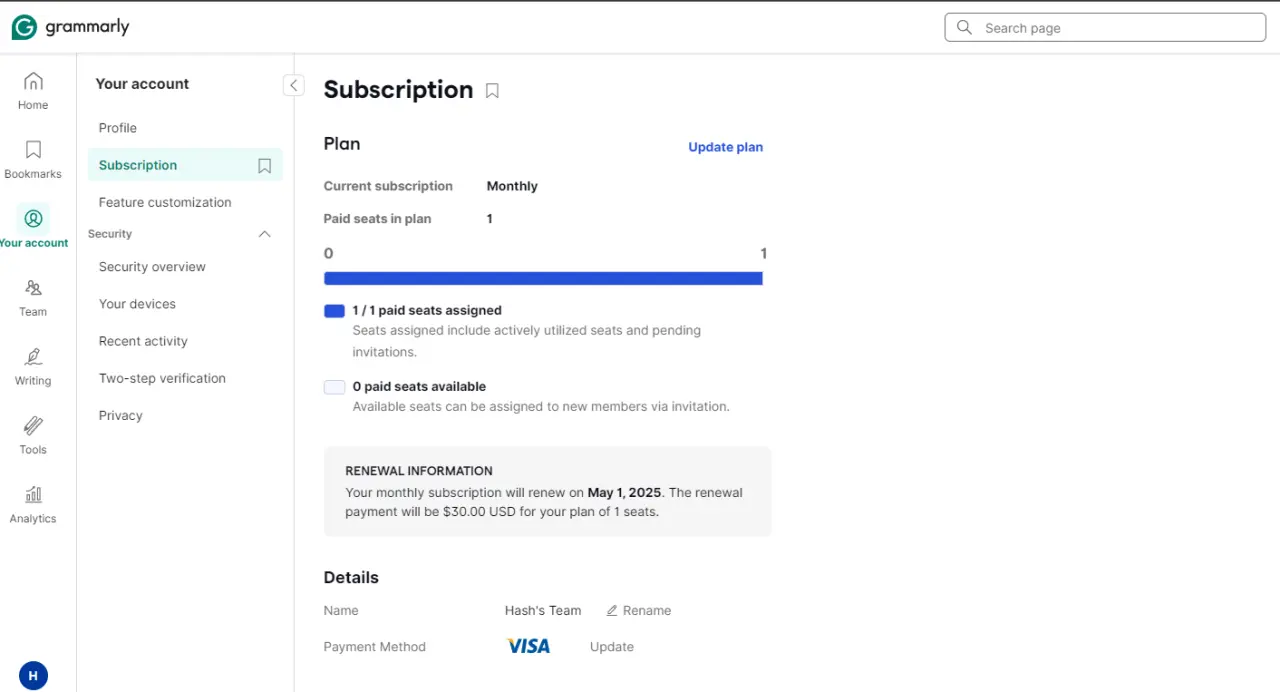Click the Your account panel heading
The height and width of the screenshot is (692, 1280).
[x=142, y=84]
